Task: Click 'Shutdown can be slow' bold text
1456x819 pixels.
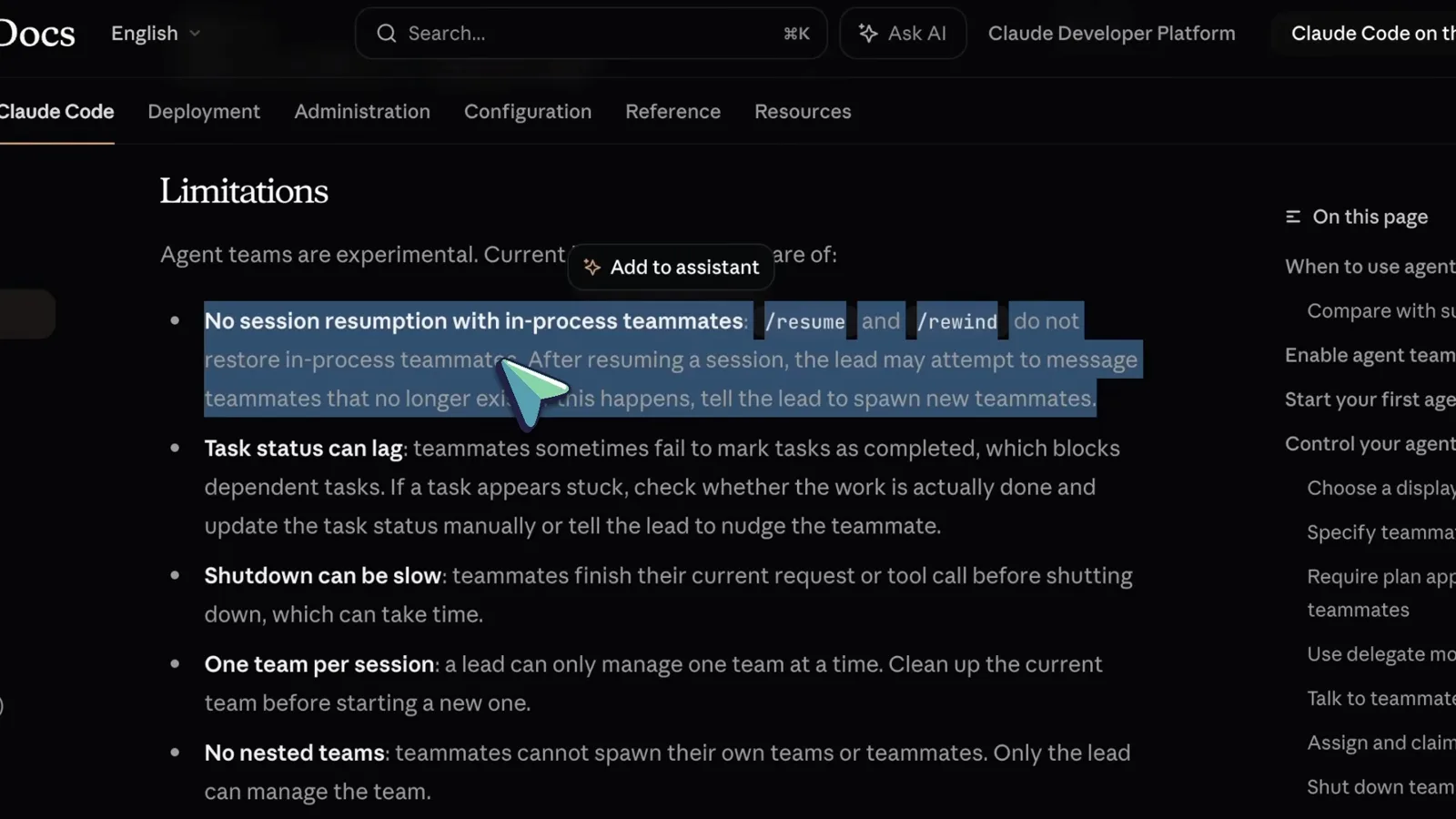Action: [323, 576]
